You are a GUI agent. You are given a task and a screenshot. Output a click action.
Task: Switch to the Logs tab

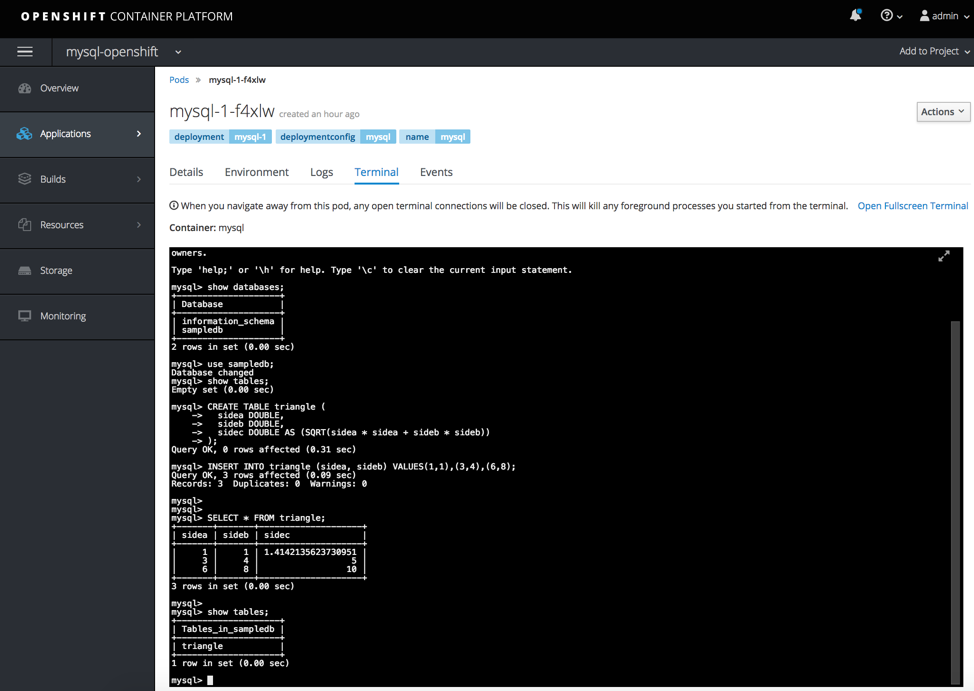(321, 172)
